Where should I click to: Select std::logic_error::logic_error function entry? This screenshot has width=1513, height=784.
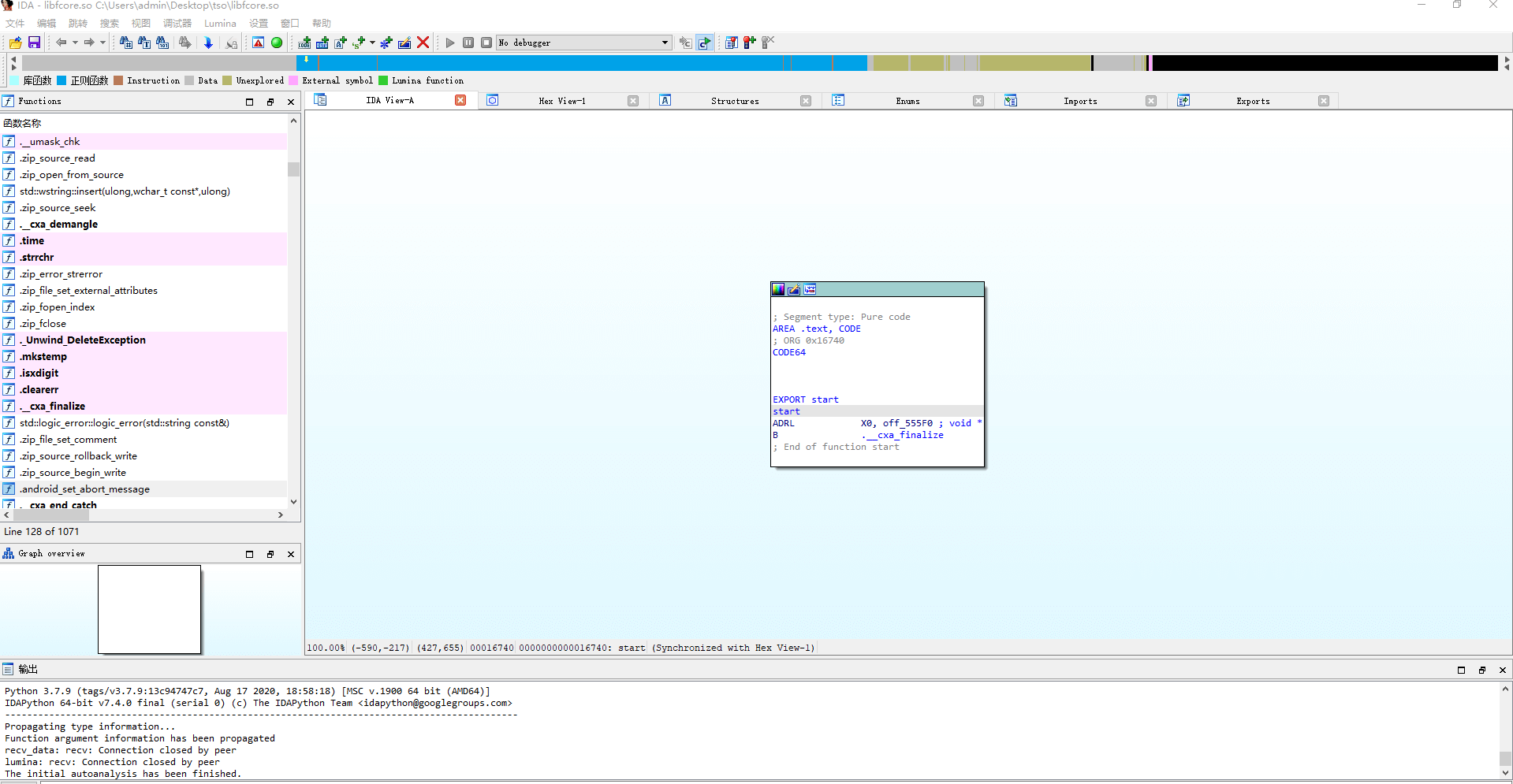pos(143,423)
